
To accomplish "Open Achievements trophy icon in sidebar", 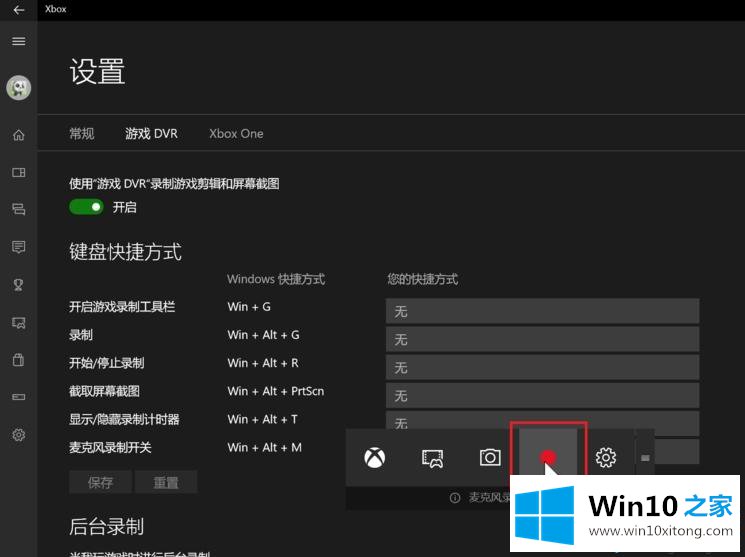I will (19, 285).
